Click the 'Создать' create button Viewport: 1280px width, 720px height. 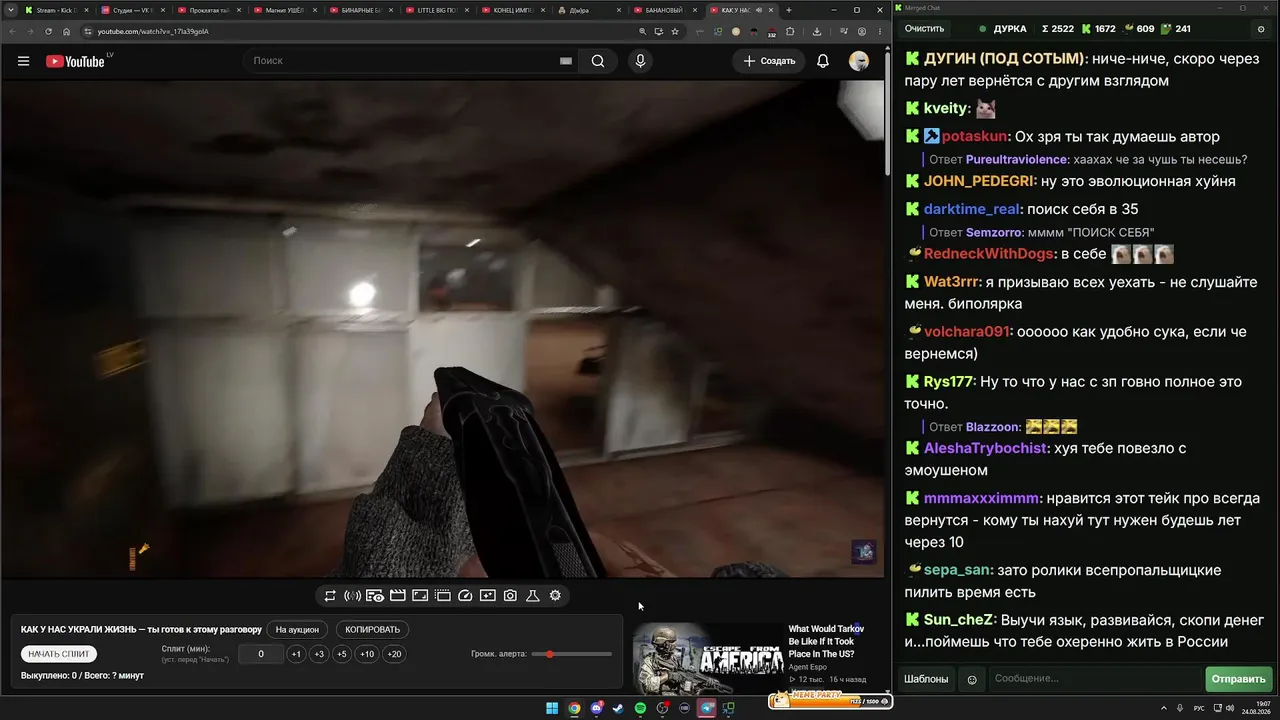(x=769, y=61)
